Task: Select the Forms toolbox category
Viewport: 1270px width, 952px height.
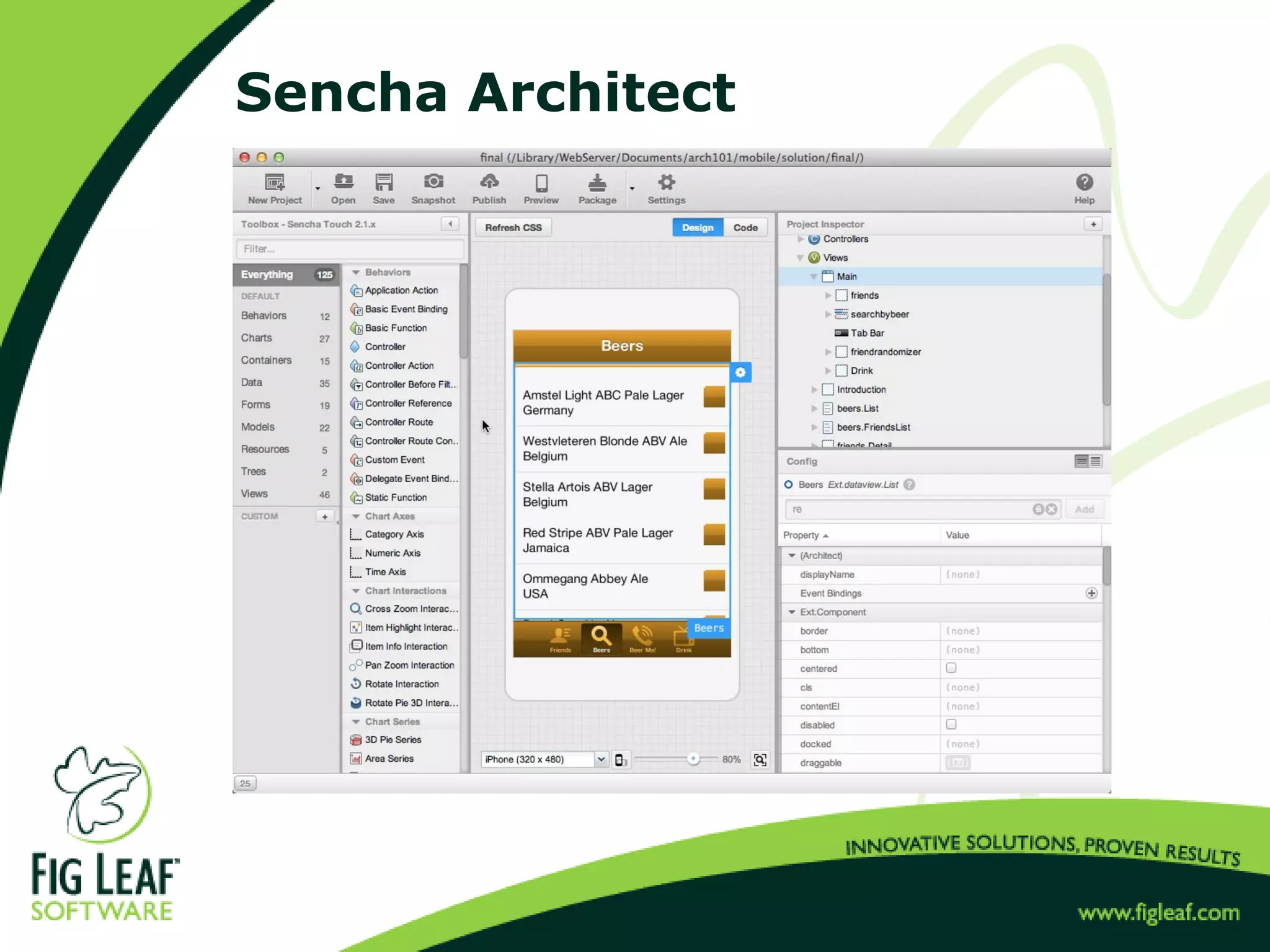Action: [286, 405]
